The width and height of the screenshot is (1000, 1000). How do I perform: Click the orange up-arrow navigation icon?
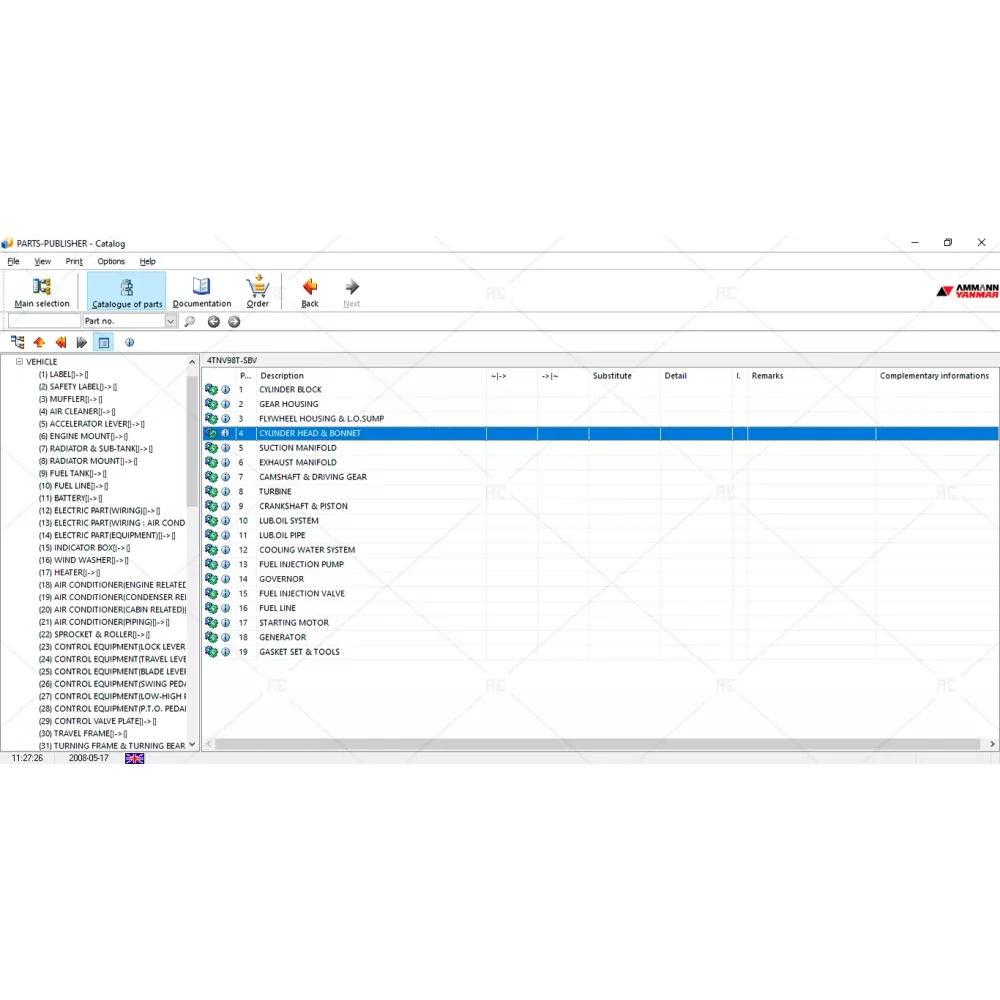coord(39,342)
